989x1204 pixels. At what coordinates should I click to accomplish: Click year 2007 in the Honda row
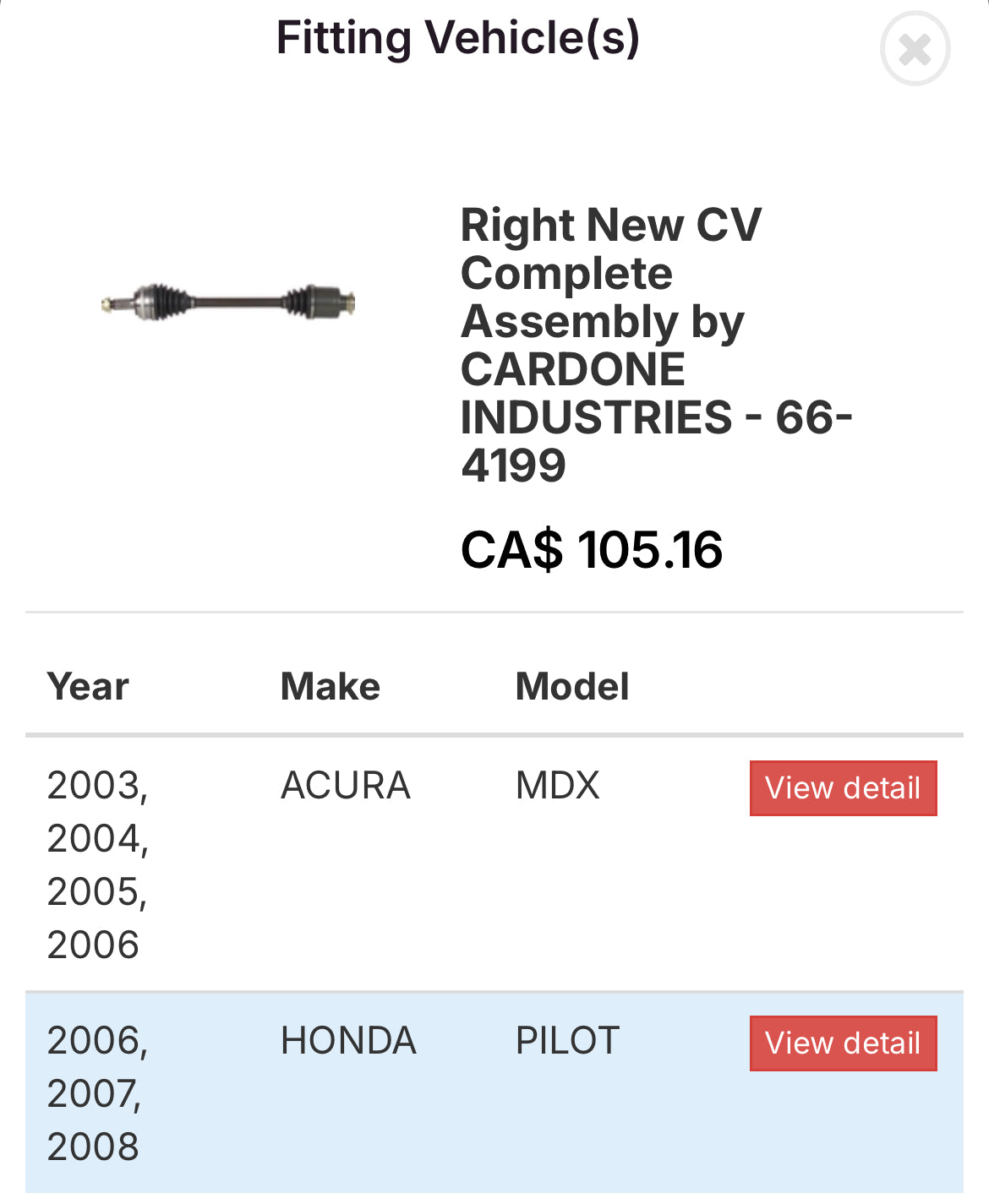tap(93, 1094)
